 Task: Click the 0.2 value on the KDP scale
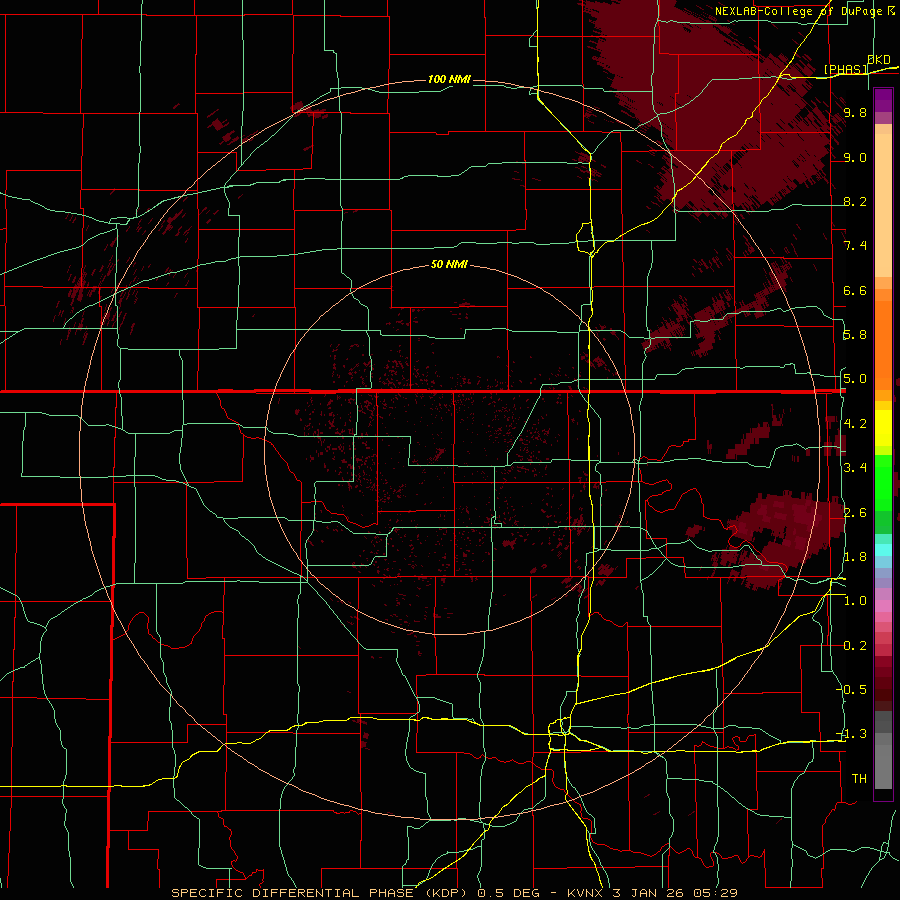point(855,646)
